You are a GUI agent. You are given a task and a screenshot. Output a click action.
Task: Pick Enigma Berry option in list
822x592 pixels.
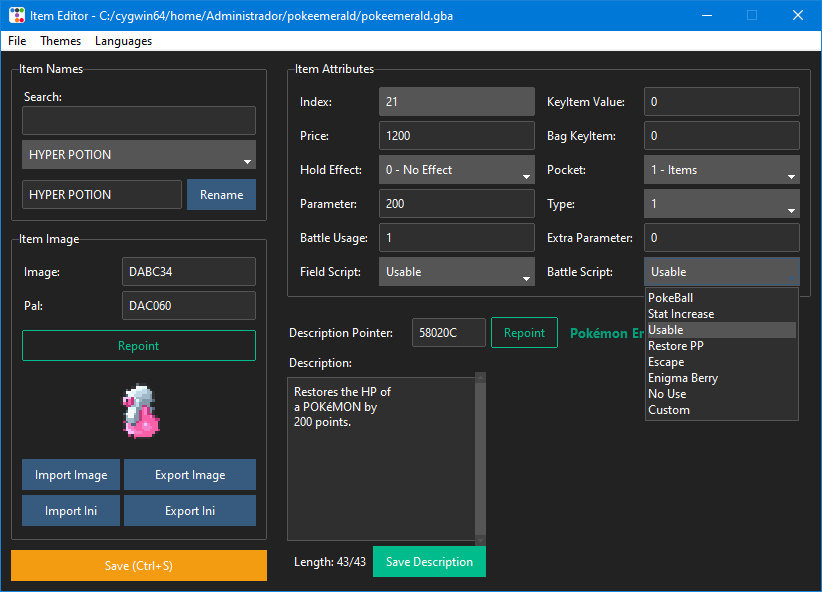click(683, 378)
